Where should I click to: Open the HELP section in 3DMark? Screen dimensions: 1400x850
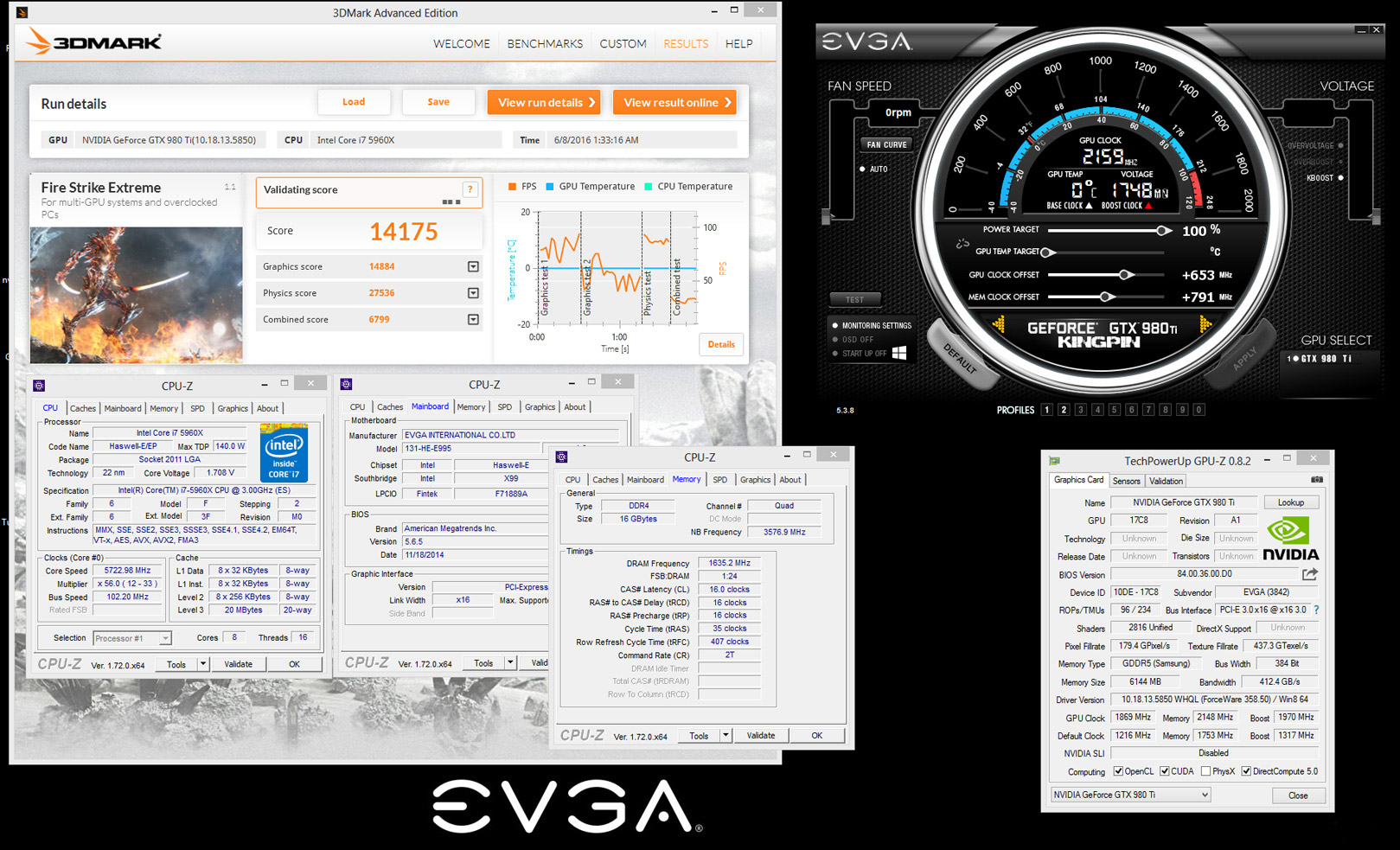coord(738,43)
